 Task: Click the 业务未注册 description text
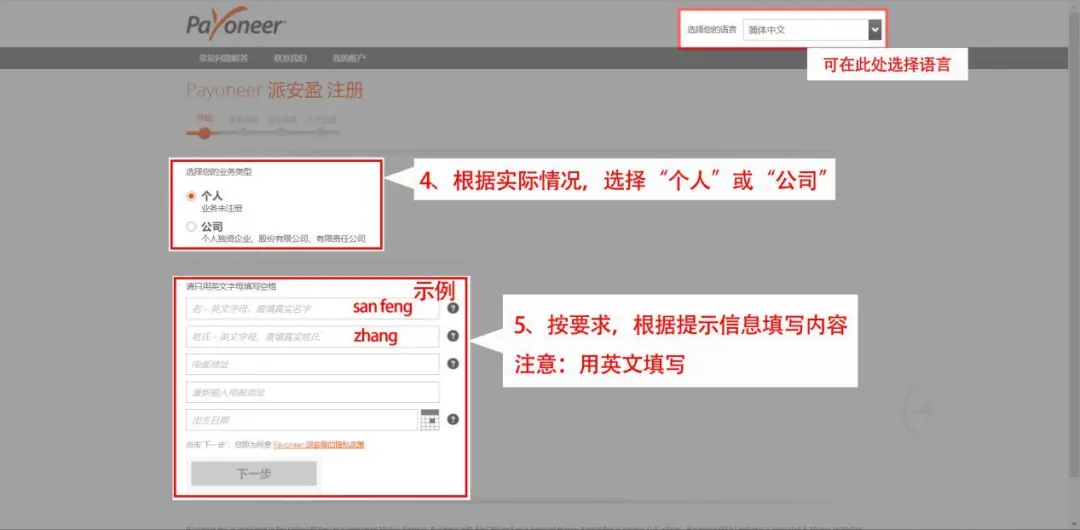click(x=222, y=208)
